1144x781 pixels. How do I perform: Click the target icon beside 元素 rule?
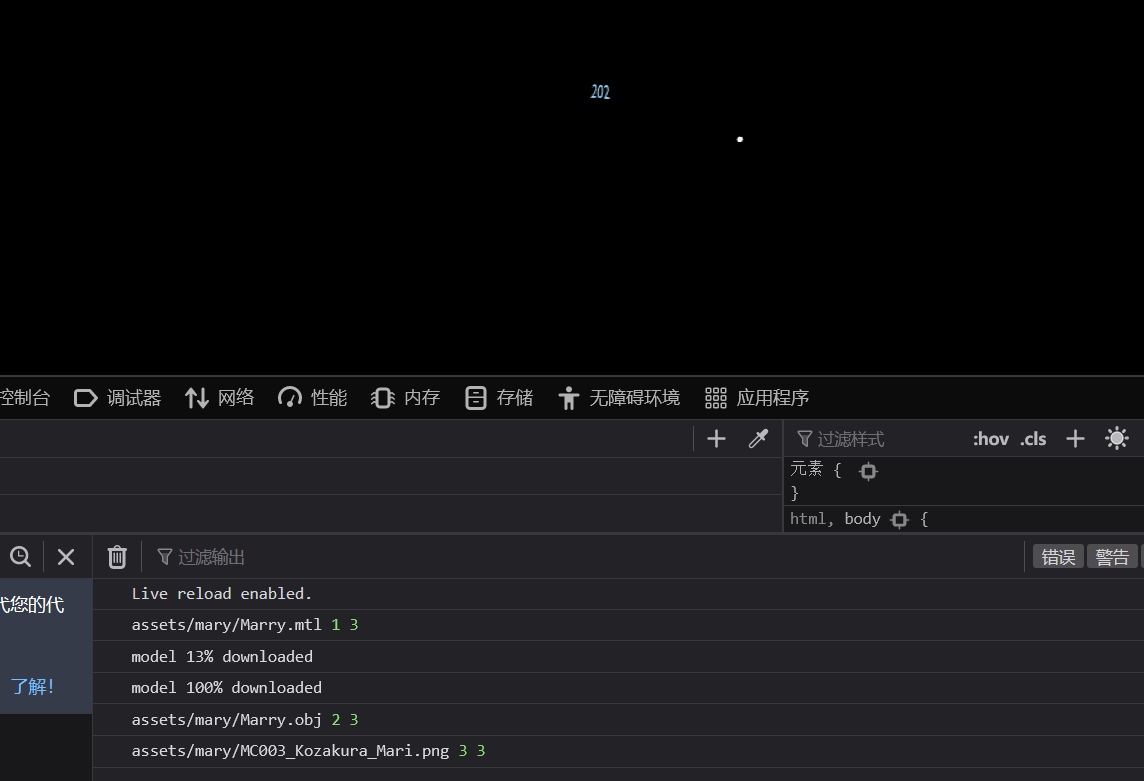pos(868,471)
